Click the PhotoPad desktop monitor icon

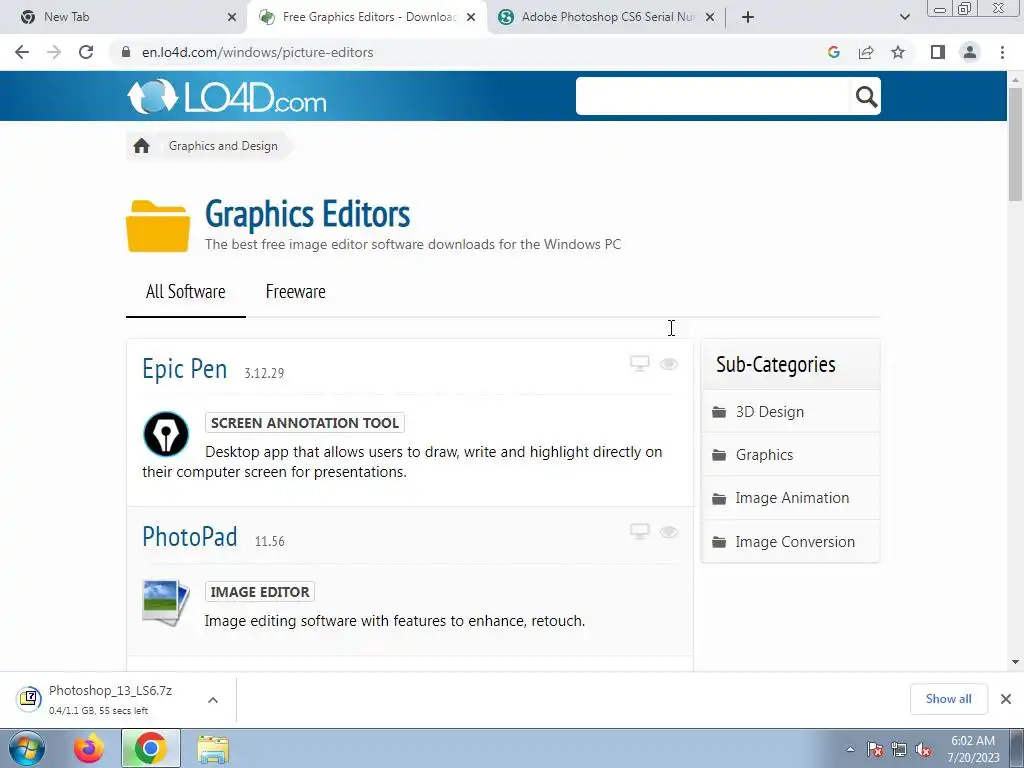click(639, 532)
